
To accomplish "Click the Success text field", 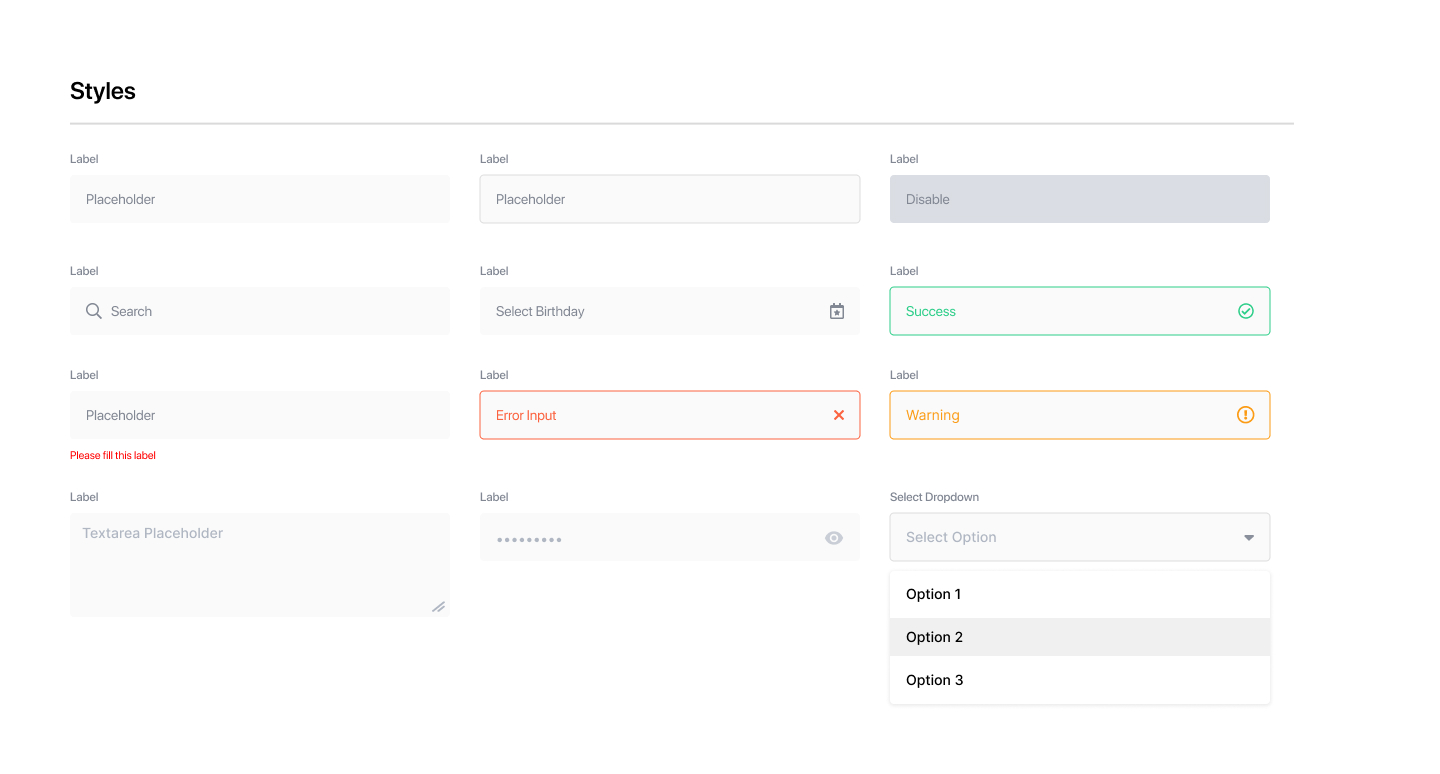I will coord(1060,311).
